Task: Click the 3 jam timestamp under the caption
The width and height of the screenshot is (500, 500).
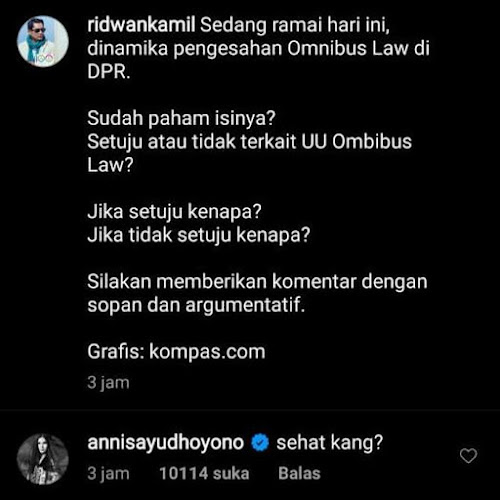Action: (x=108, y=383)
